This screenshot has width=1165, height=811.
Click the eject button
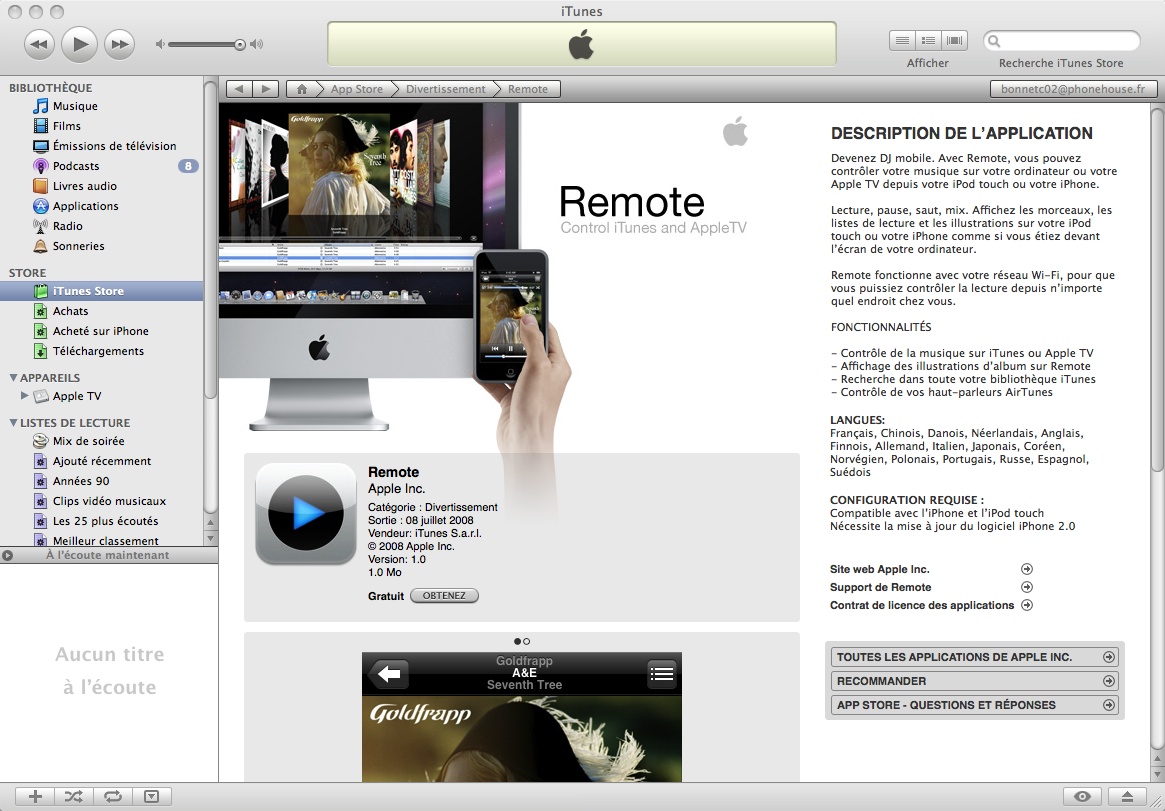(x=1127, y=797)
